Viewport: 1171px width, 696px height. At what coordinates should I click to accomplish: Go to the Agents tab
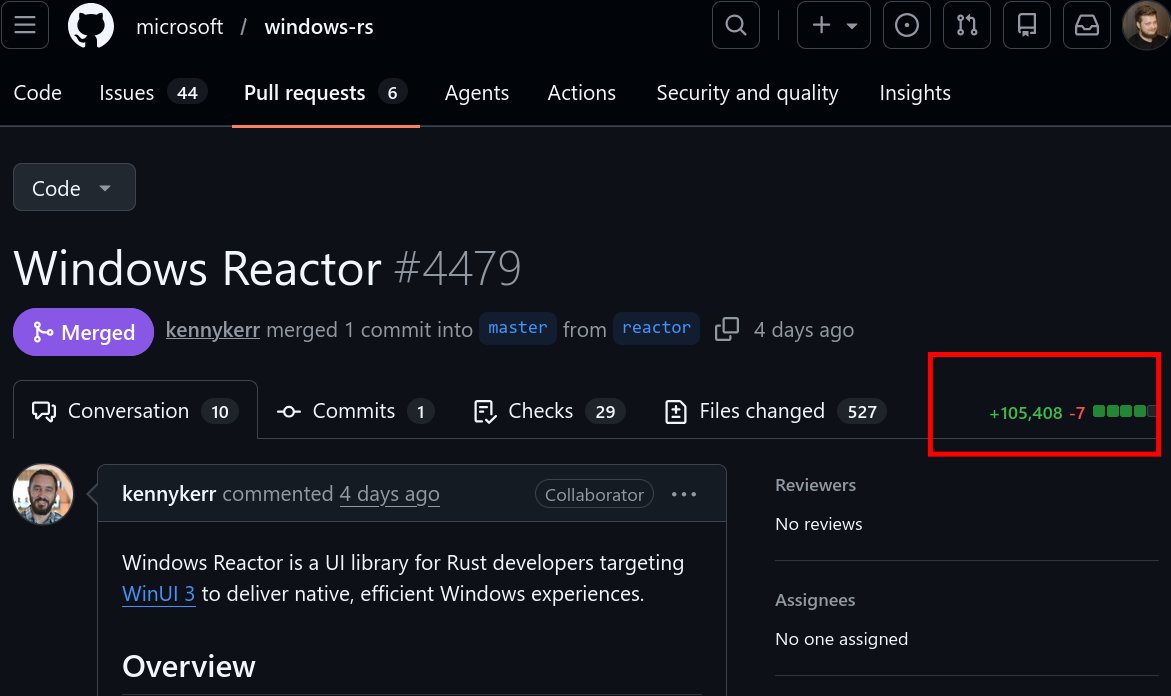coord(476,93)
